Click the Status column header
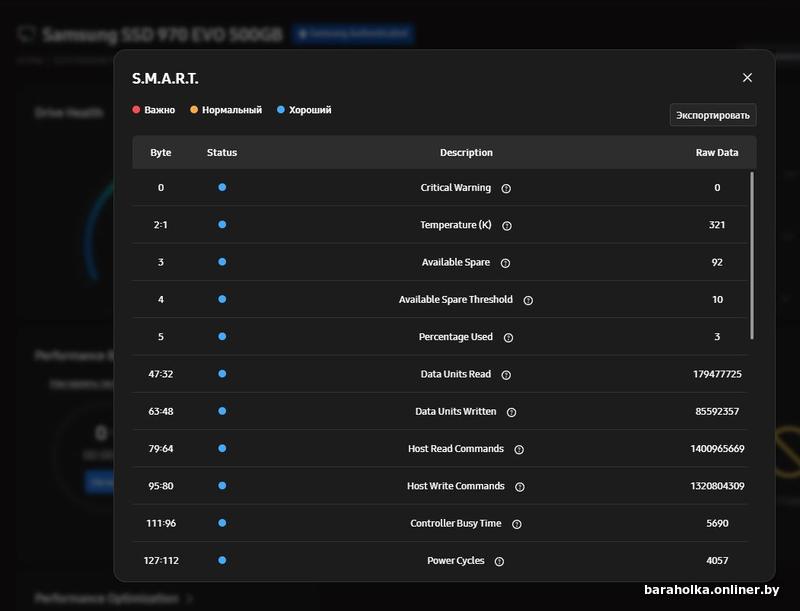Image resolution: width=800 pixels, height=611 pixels. 222,152
